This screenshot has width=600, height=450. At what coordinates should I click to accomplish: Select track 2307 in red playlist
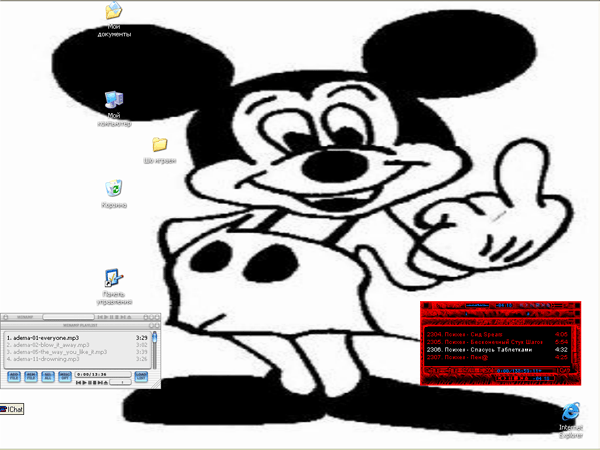(497, 357)
